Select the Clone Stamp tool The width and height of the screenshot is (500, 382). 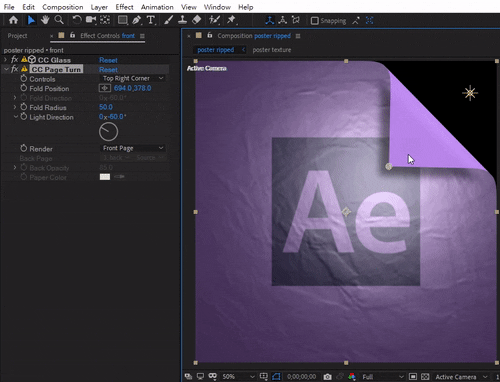[x=182, y=20]
